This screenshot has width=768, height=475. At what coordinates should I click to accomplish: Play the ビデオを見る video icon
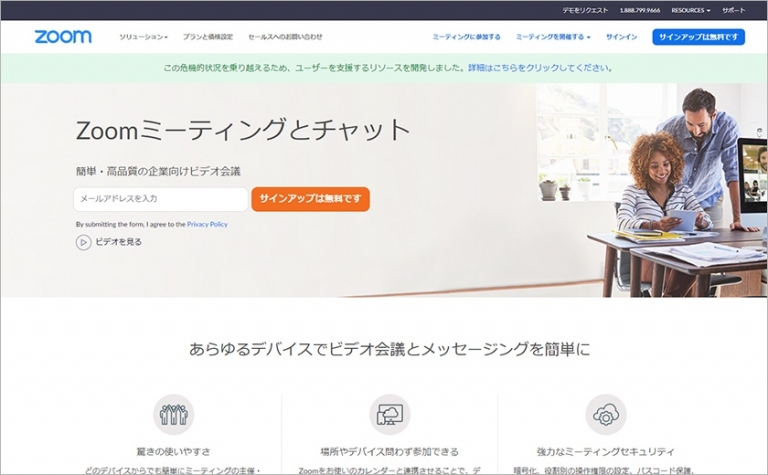tap(83, 242)
